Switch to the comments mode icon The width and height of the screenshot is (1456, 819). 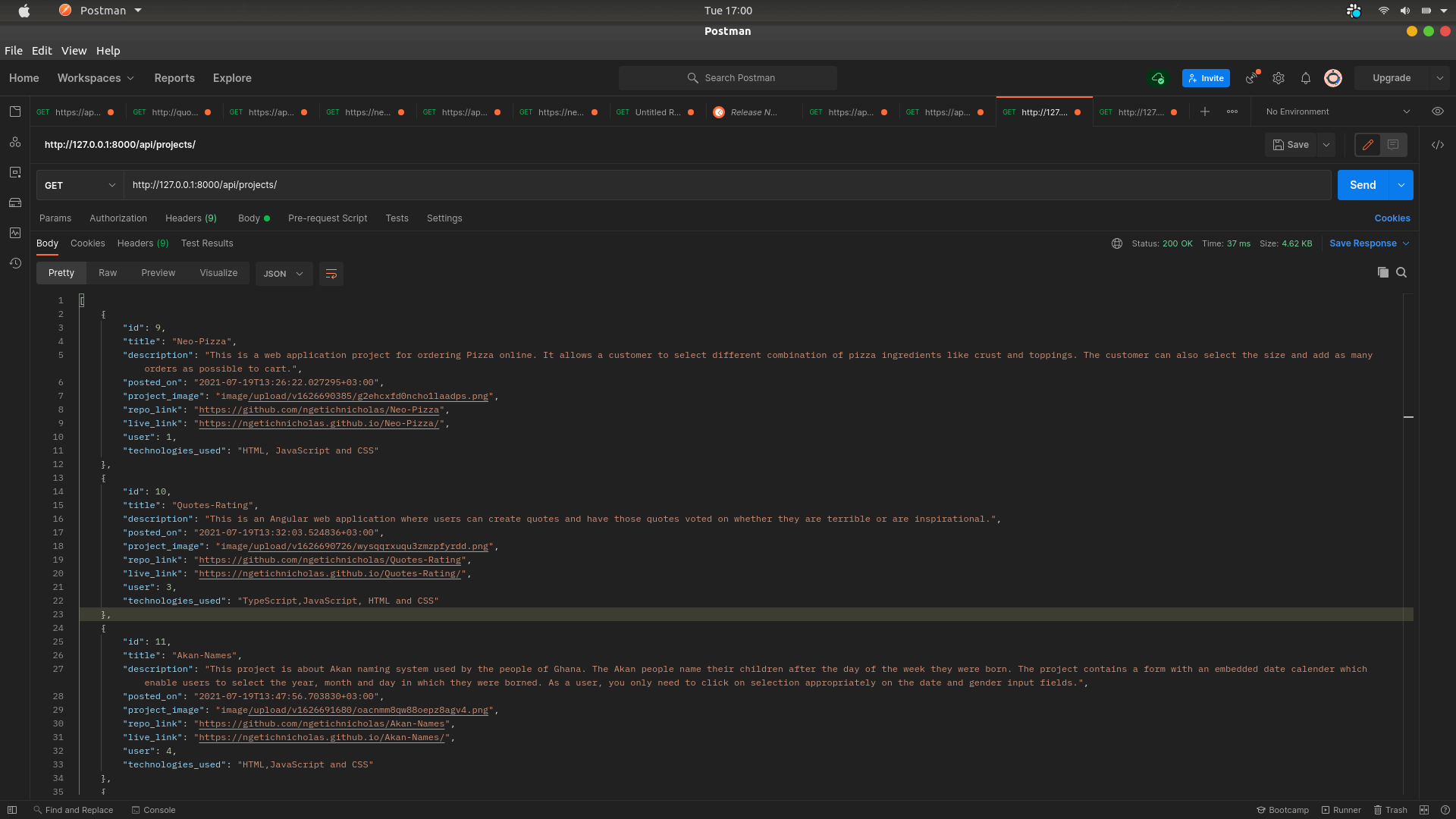point(1393,145)
